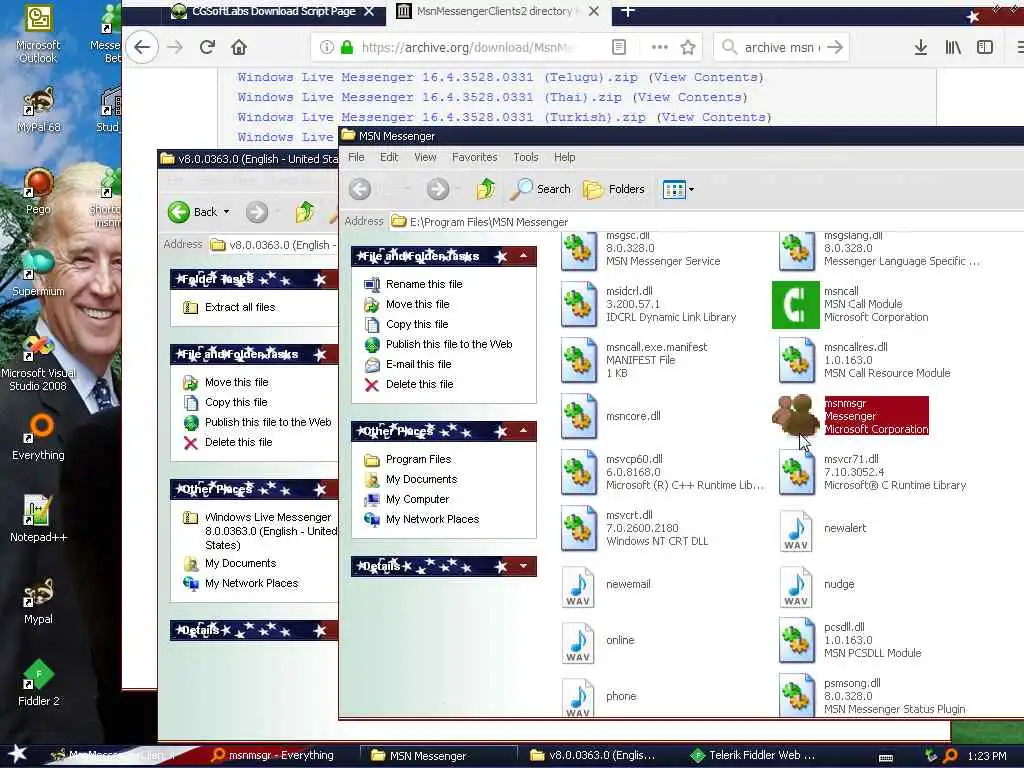Open the Back history dropdown arrow
Image resolution: width=1024 pixels, height=768 pixels.
click(227, 212)
